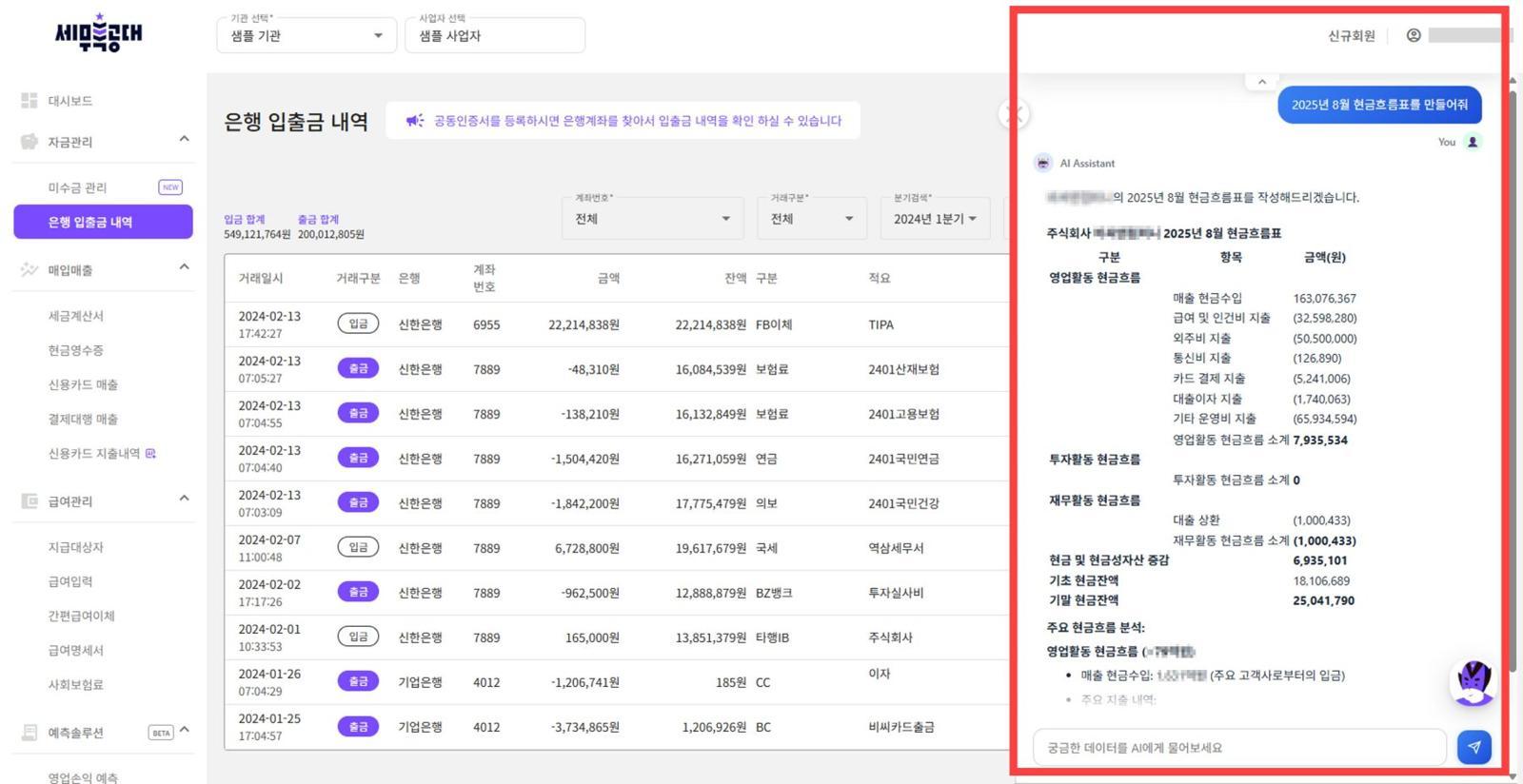Open the 기관 선택 dropdown
The height and width of the screenshot is (784, 1523).
[306, 36]
